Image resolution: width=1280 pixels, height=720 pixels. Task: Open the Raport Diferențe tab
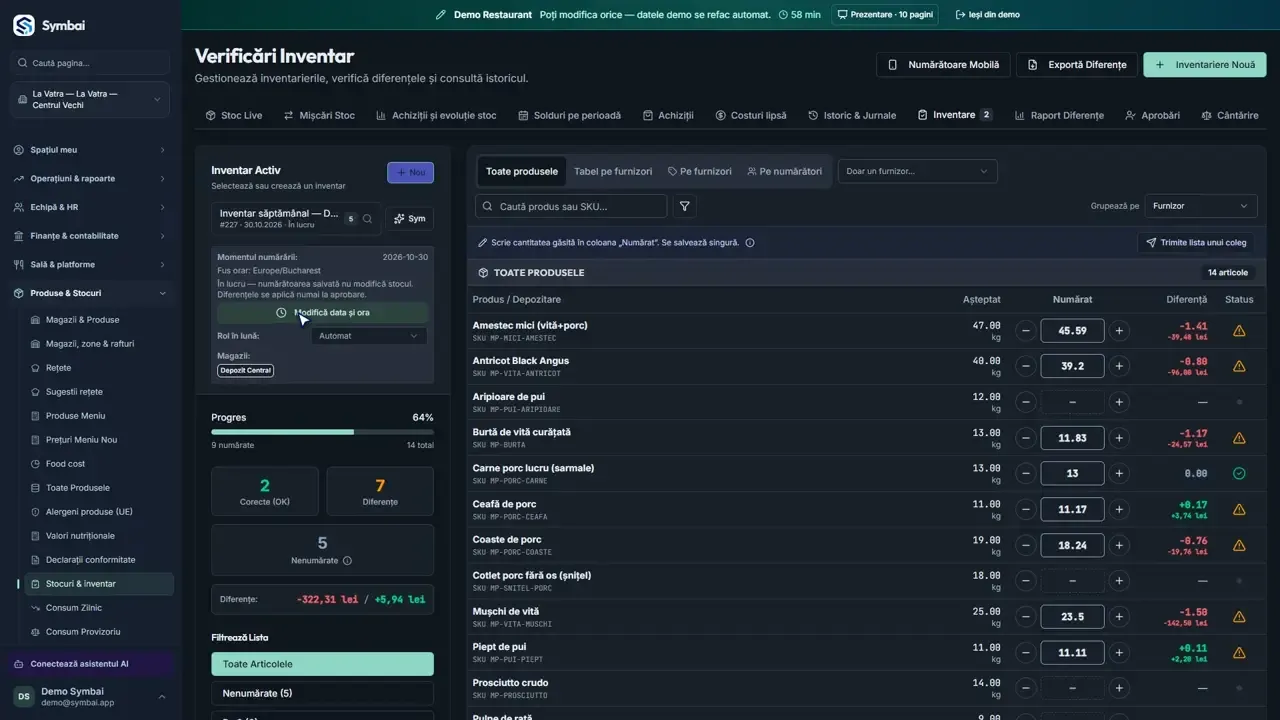coord(1059,115)
